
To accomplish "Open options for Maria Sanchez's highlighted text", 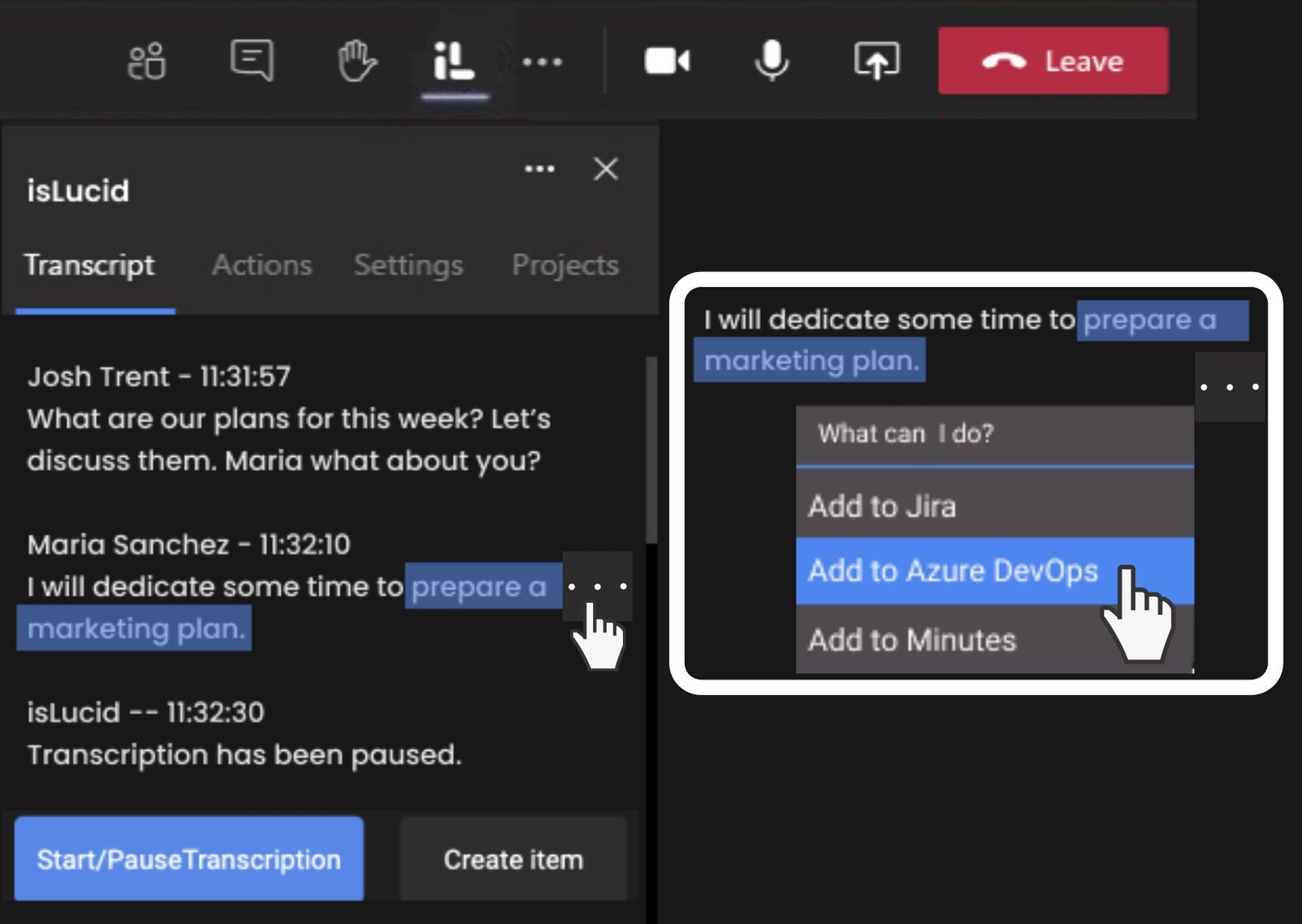I will coord(597,586).
